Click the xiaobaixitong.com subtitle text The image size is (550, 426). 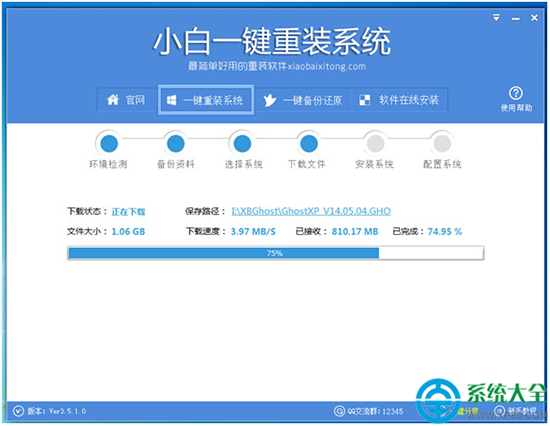click(327, 66)
